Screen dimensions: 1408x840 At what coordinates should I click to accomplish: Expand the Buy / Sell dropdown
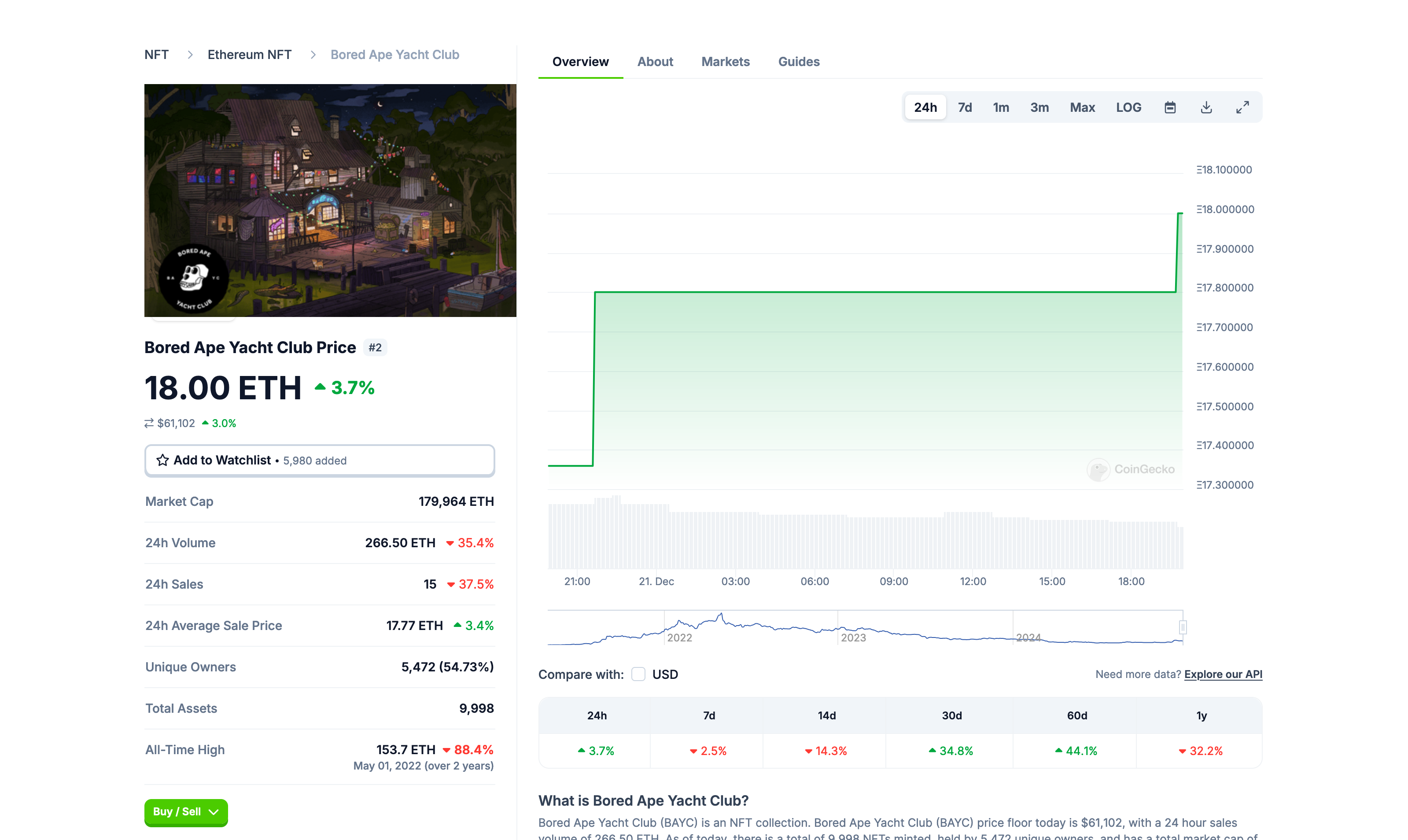tap(186, 812)
